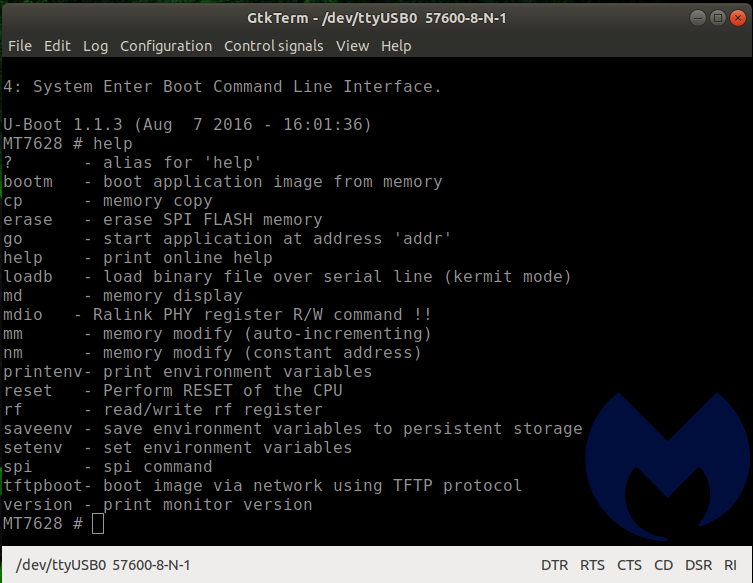Click the 'erase SPI FLASH memory' line
This screenshot has width=753, height=583.
(x=163, y=220)
